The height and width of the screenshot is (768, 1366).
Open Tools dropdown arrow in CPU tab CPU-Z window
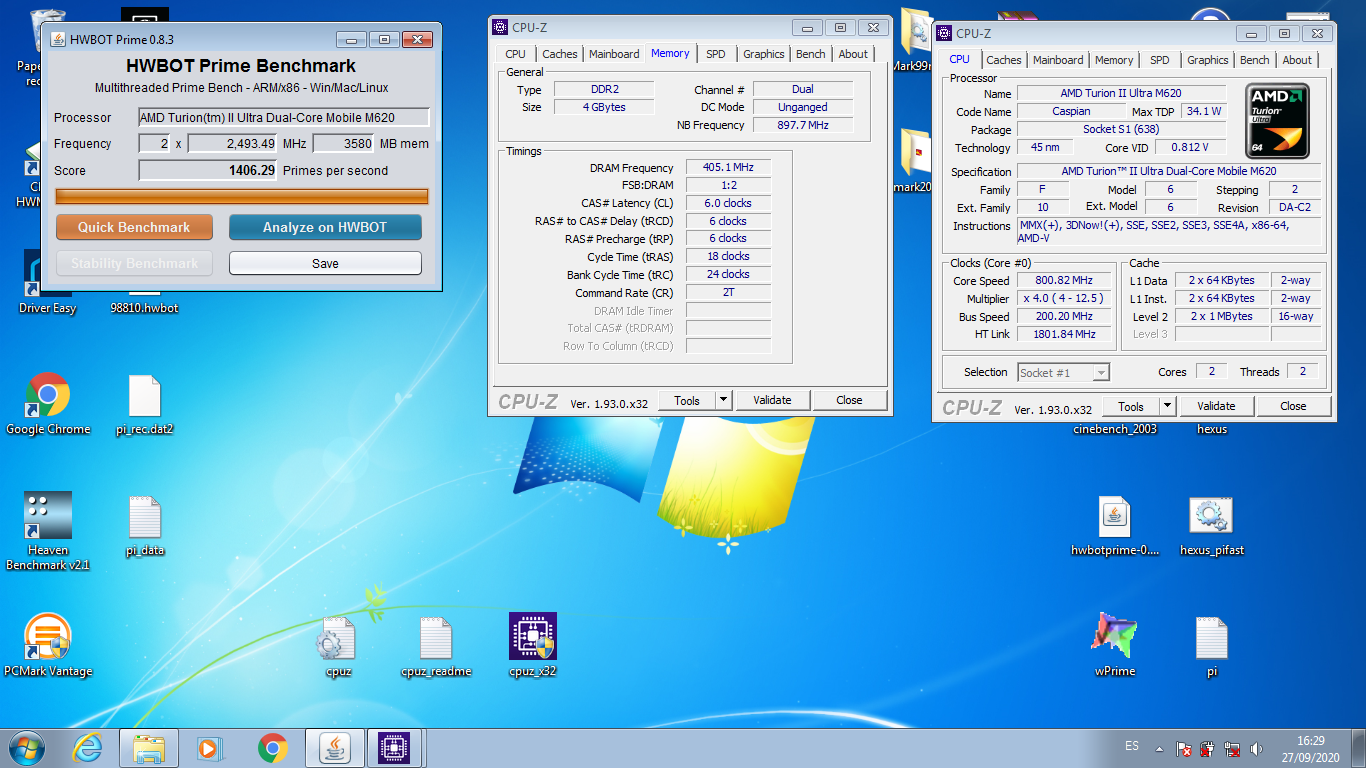tap(1168, 406)
